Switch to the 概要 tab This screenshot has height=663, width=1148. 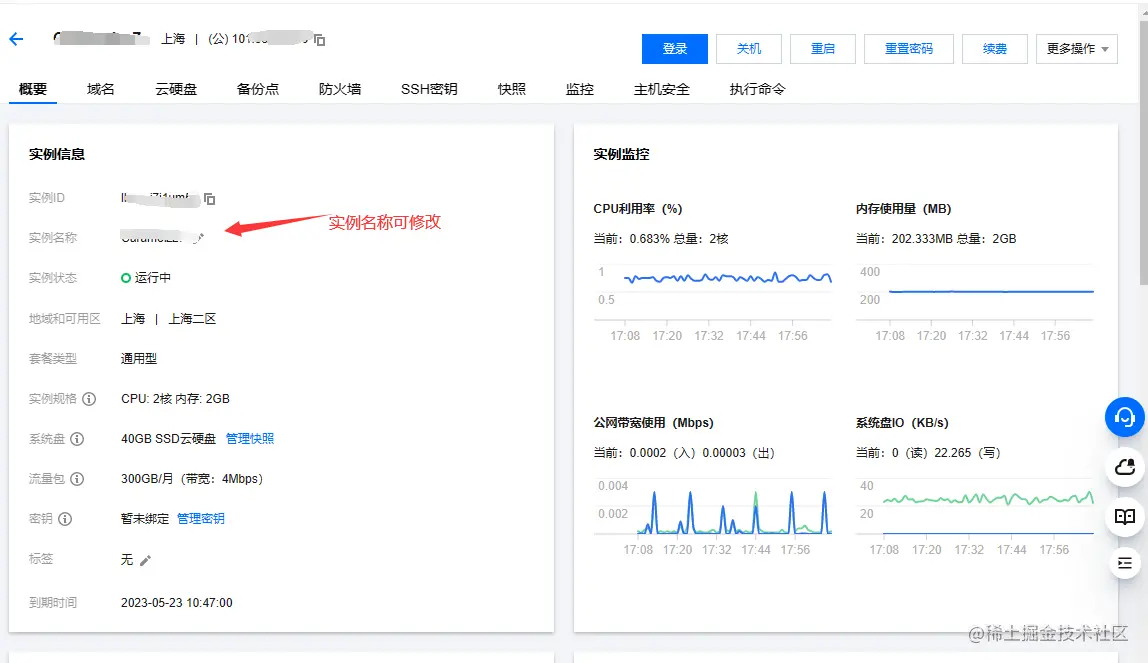pyautogui.click(x=33, y=89)
